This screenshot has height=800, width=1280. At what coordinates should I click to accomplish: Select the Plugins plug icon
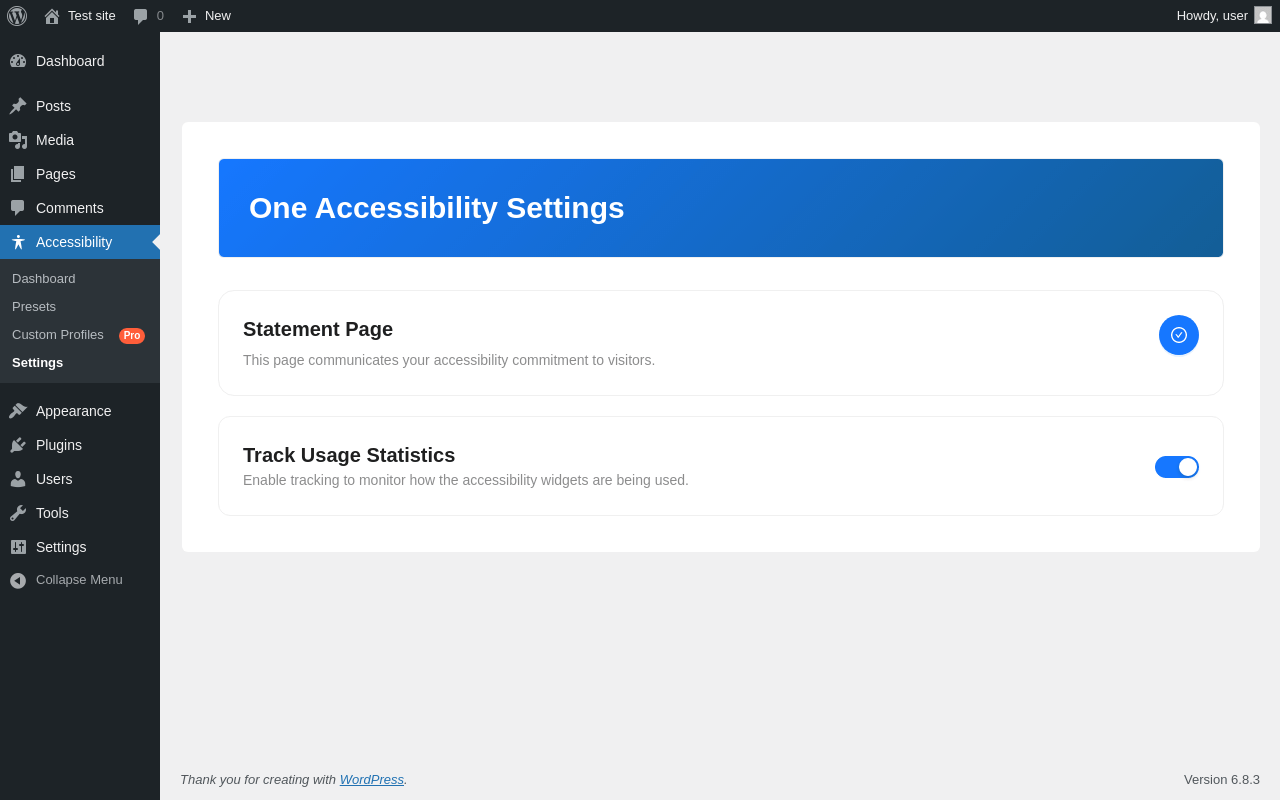18,445
